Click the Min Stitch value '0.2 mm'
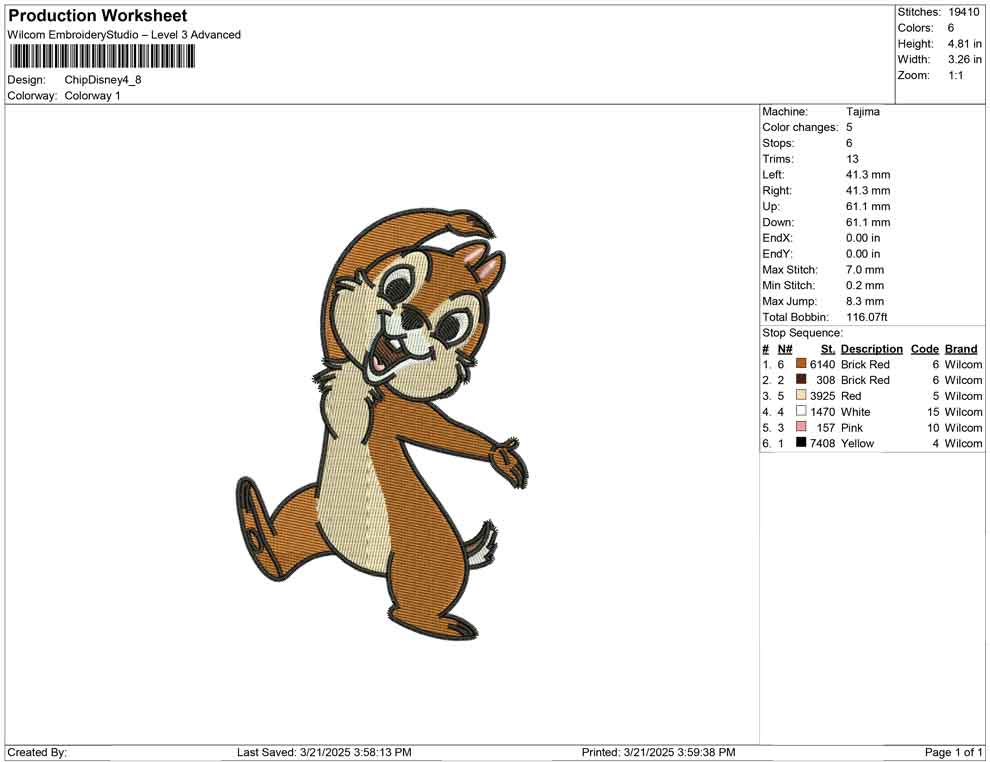Screen dimensions: 990x762 865,285
